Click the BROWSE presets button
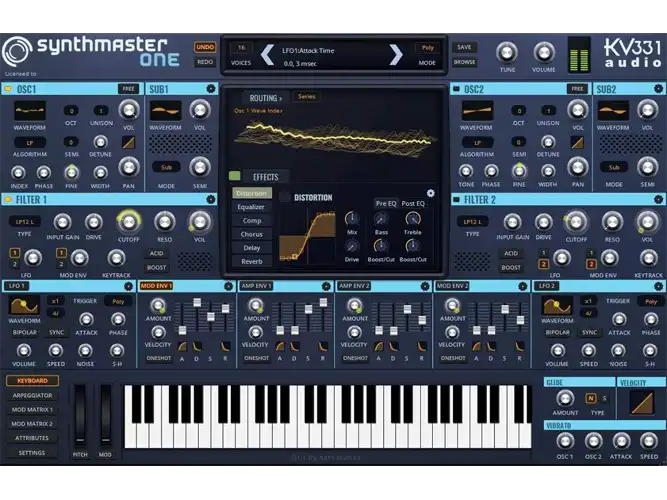This screenshot has width=667, height=500. point(464,62)
